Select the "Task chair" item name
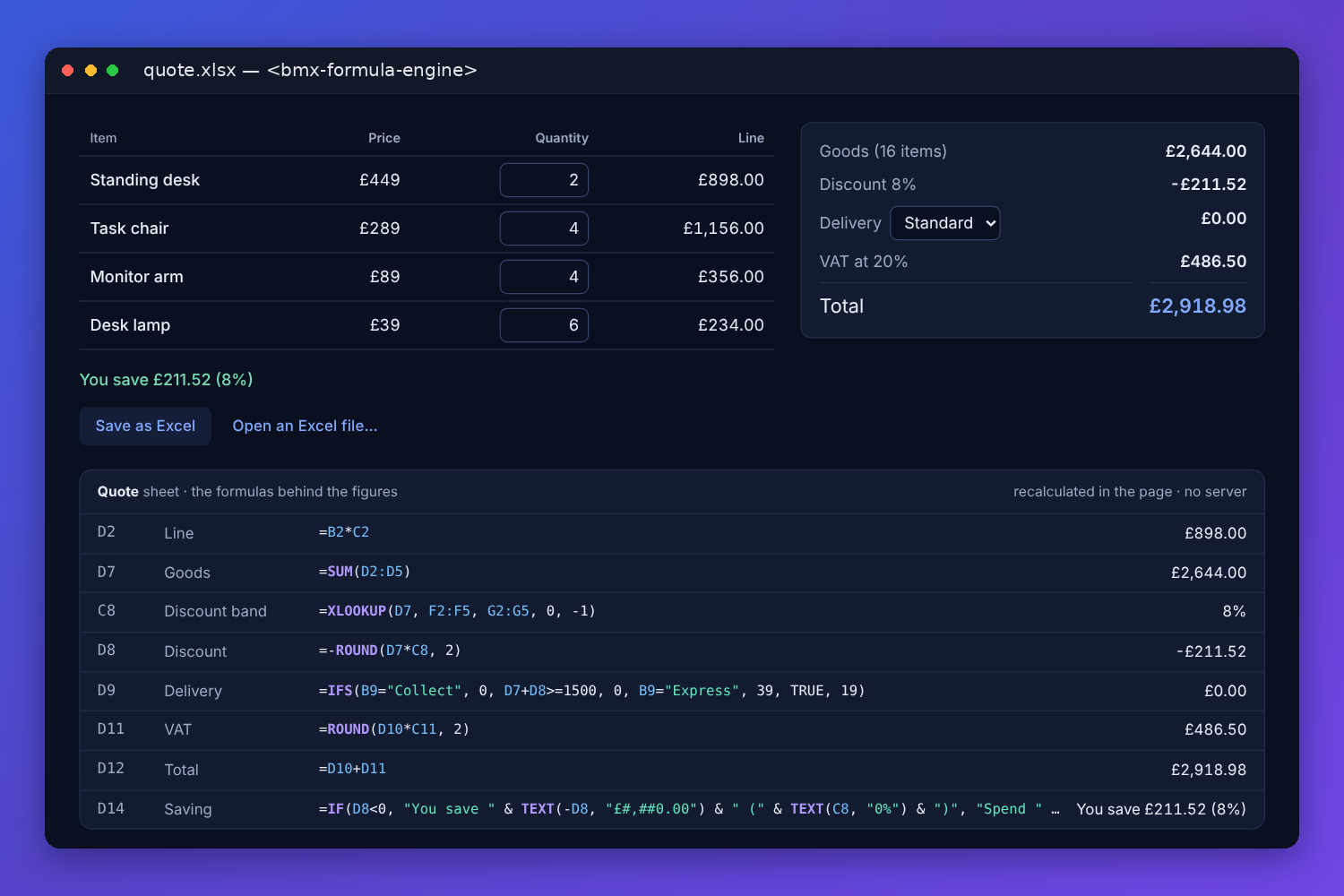The width and height of the screenshot is (1344, 896). tap(129, 228)
